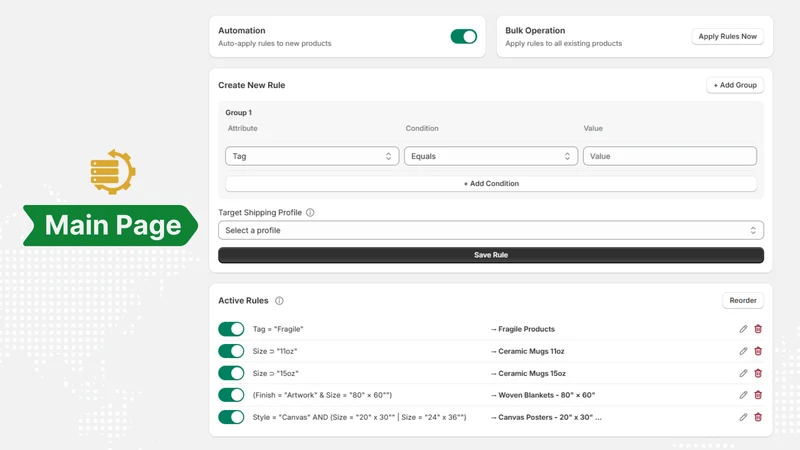Disable the Style "Canvas" rule toggle
800x450 pixels.
tap(231, 417)
